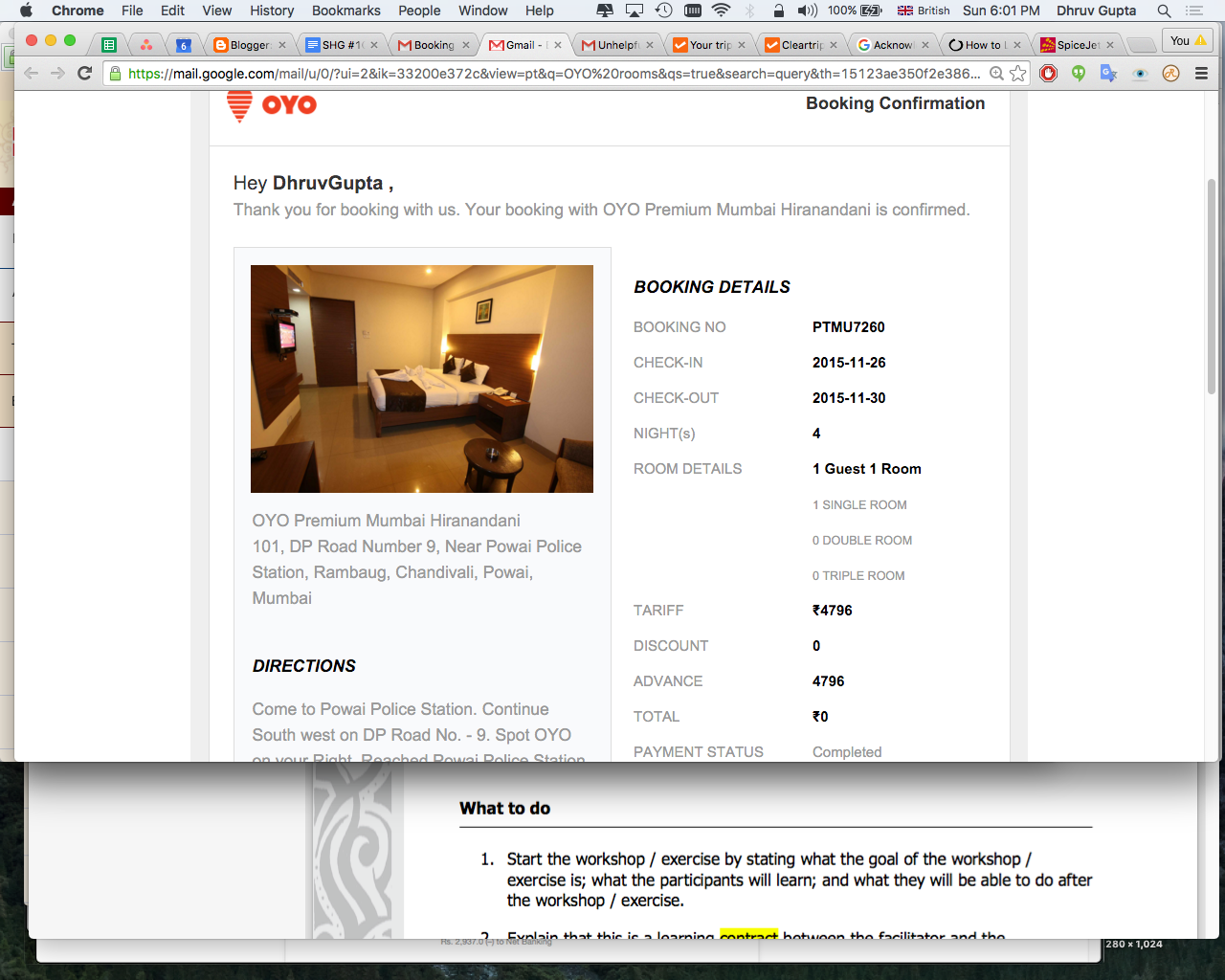Click the green padlock in the address bar
This screenshot has width=1225, height=980.
(116, 74)
